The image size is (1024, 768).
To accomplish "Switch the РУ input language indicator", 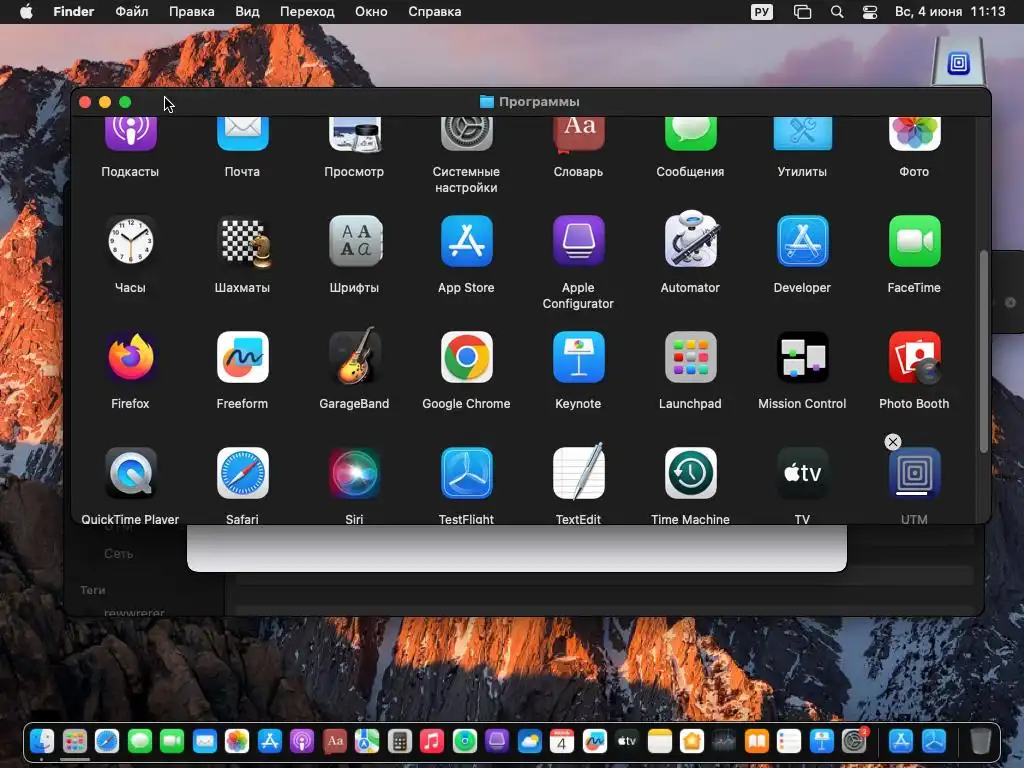I will [x=761, y=12].
